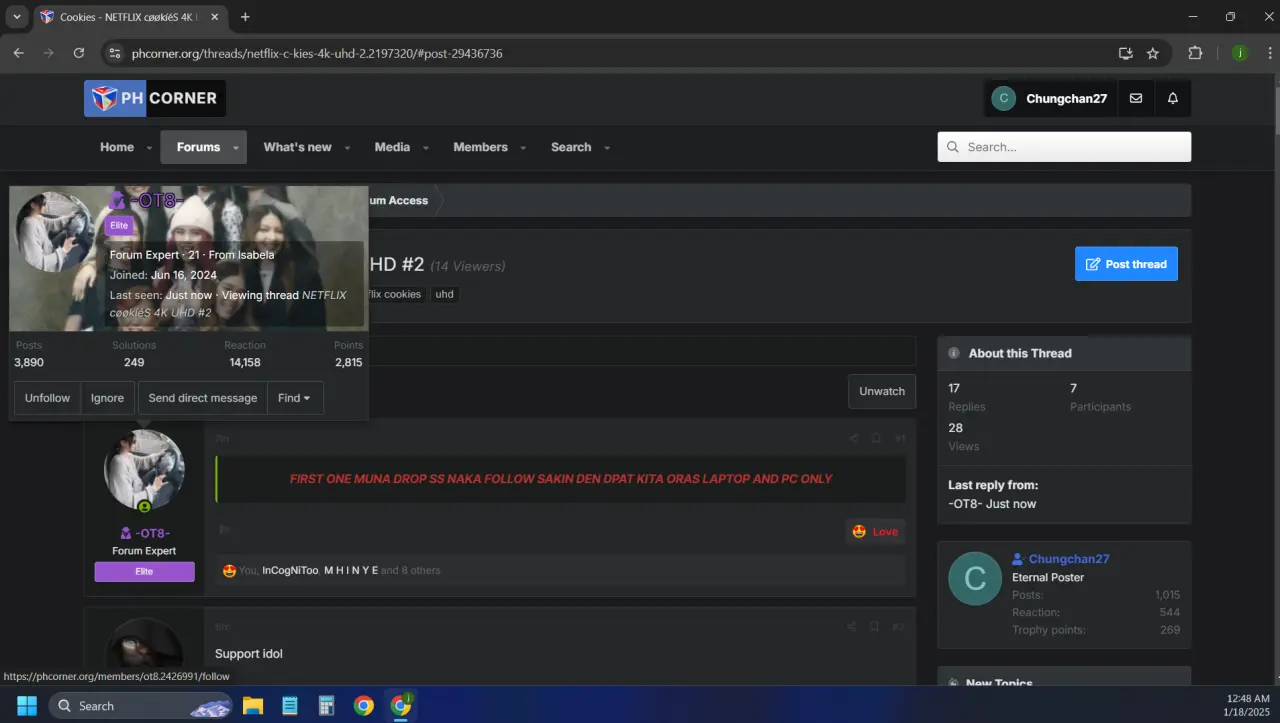Go back to the previous page
Viewport: 1280px width, 723px height.
18,53
